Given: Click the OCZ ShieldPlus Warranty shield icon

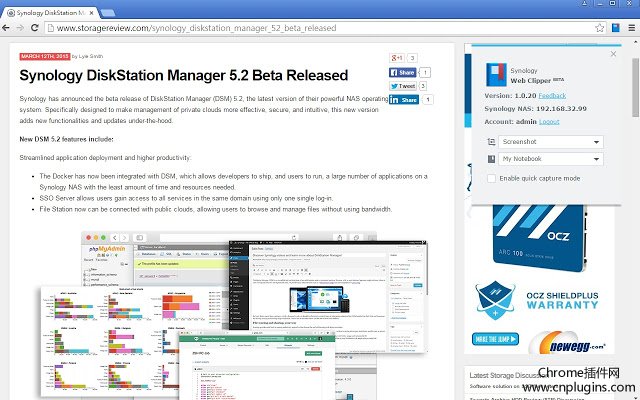Looking at the screenshot, I should 495,300.
